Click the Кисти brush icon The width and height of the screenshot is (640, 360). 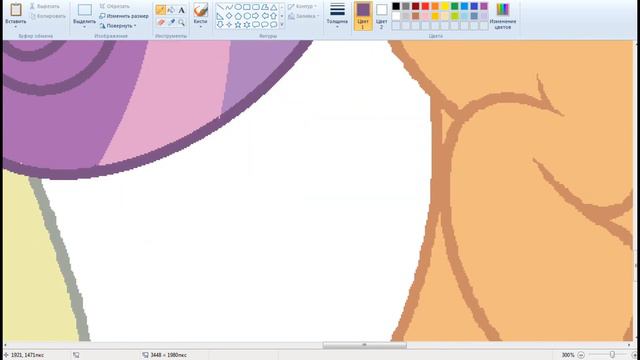(x=200, y=9)
